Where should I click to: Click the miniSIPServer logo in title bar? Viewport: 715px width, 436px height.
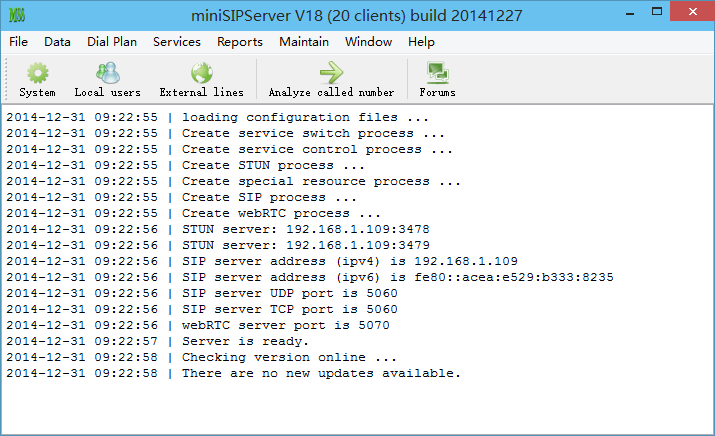(17, 15)
